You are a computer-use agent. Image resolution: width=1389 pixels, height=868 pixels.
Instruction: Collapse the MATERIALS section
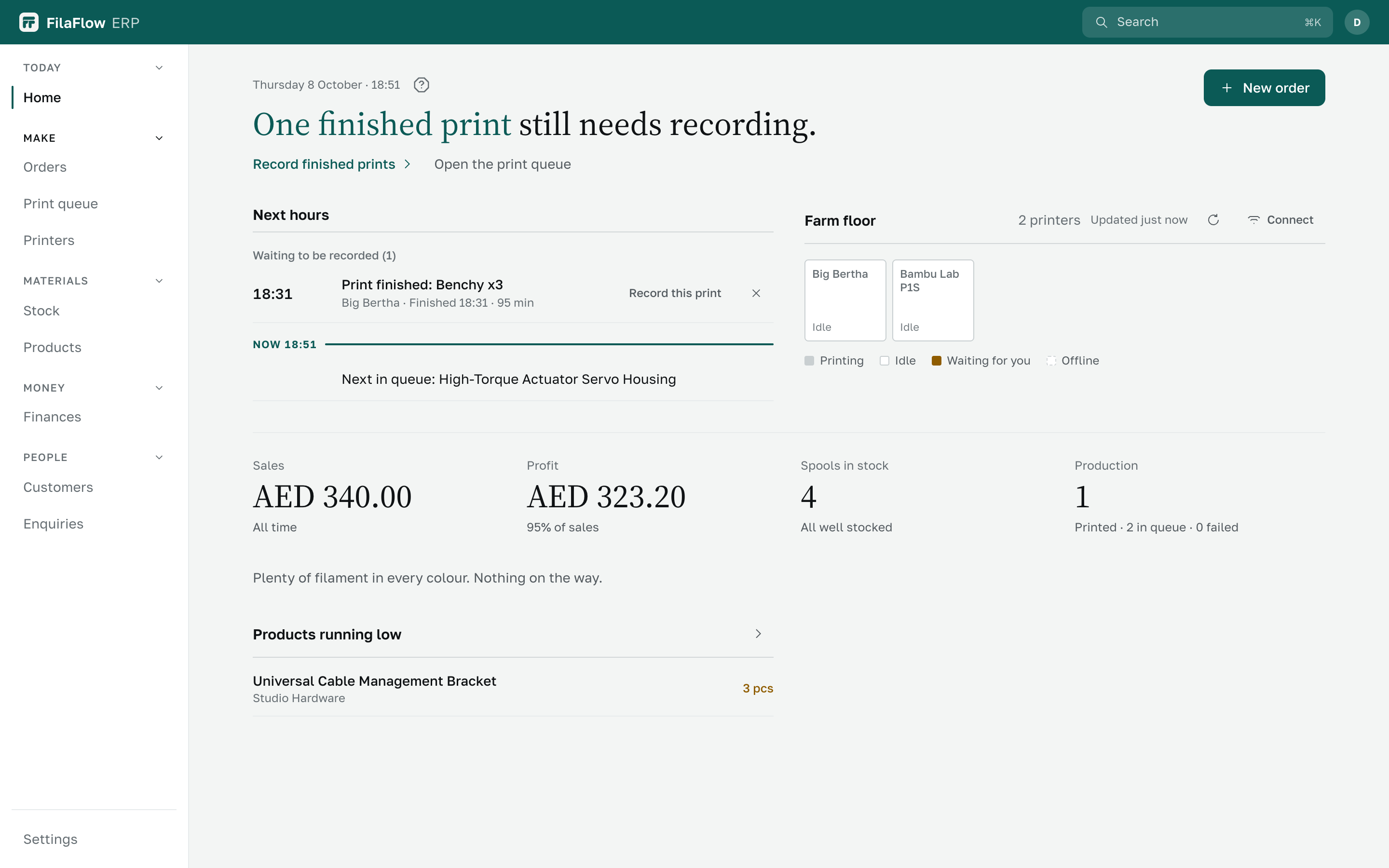click(159, 281)
